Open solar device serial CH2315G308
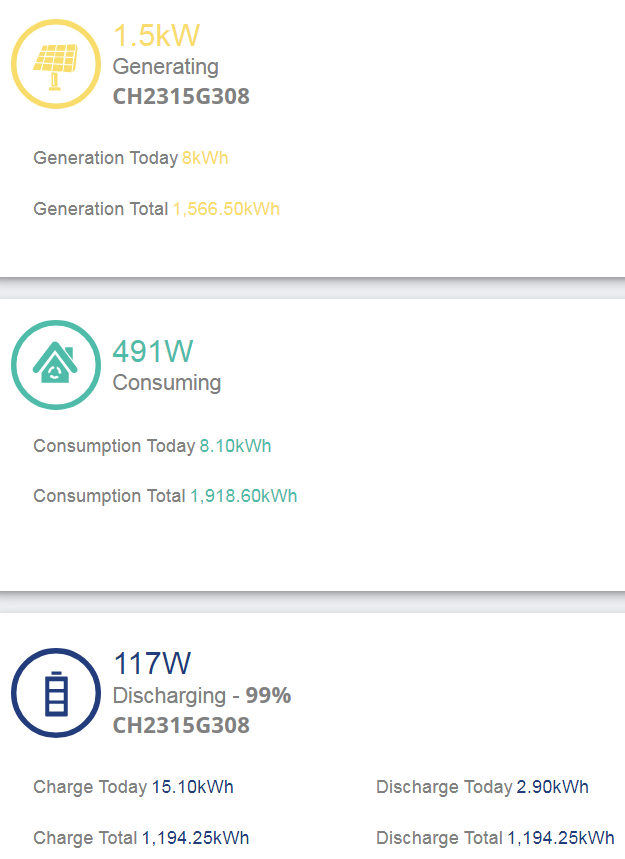The width and height of the screenshot is (625, 859). [181, 96]
